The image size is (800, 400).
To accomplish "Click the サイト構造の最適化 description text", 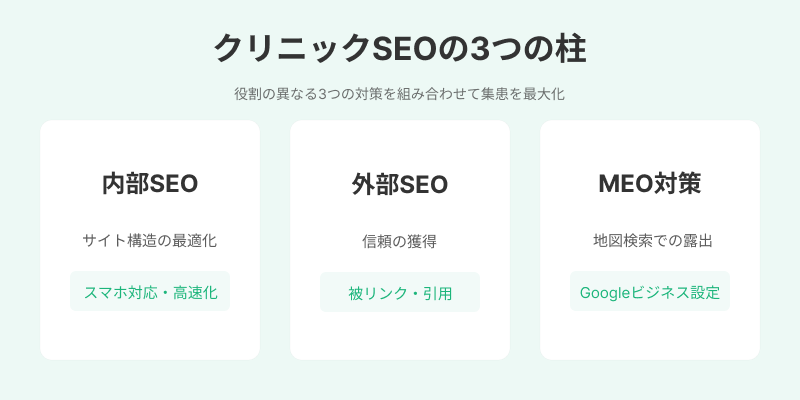I will tap(150, 241).
